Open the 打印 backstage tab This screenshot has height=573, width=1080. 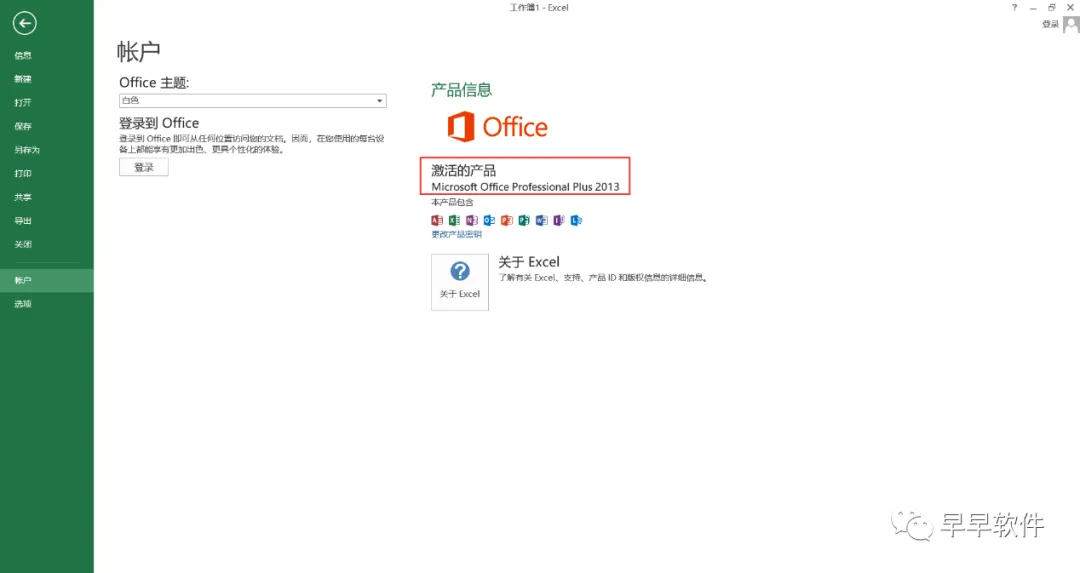[x=23, y=174]
